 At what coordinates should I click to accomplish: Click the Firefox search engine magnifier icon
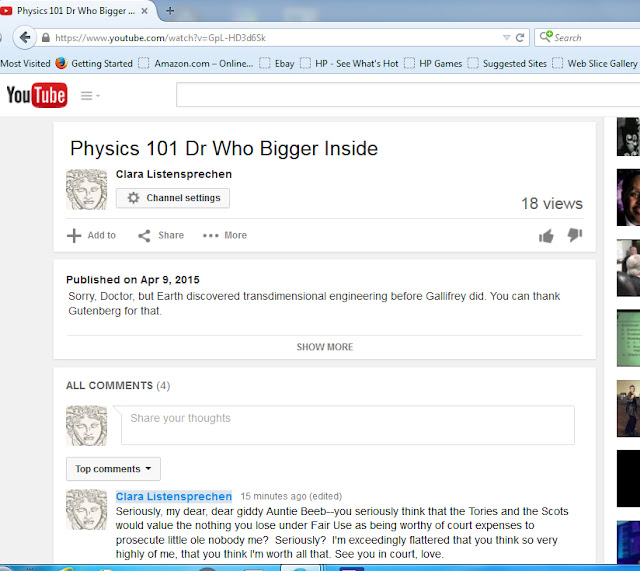[x=546, y=37]
